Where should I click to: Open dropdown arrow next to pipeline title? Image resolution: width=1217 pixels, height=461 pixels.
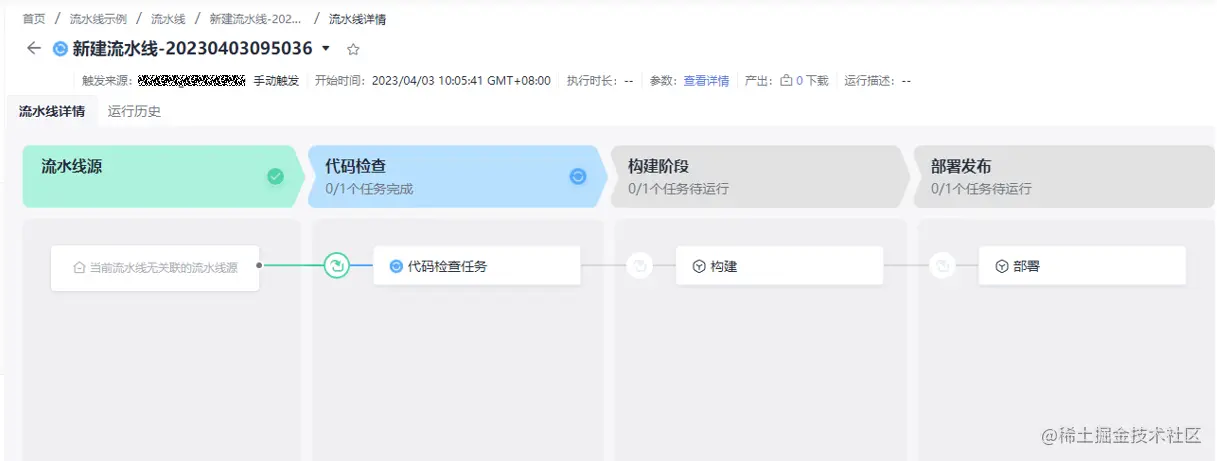point(326,48)
